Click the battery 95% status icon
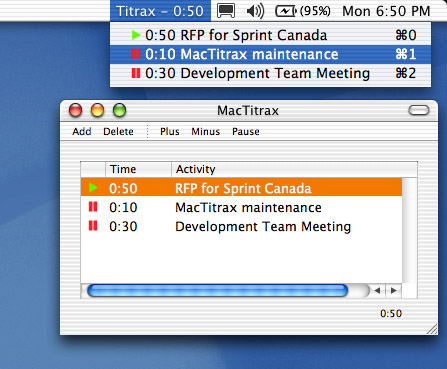The width and height of the screenshot is (447, 369). 302,11
